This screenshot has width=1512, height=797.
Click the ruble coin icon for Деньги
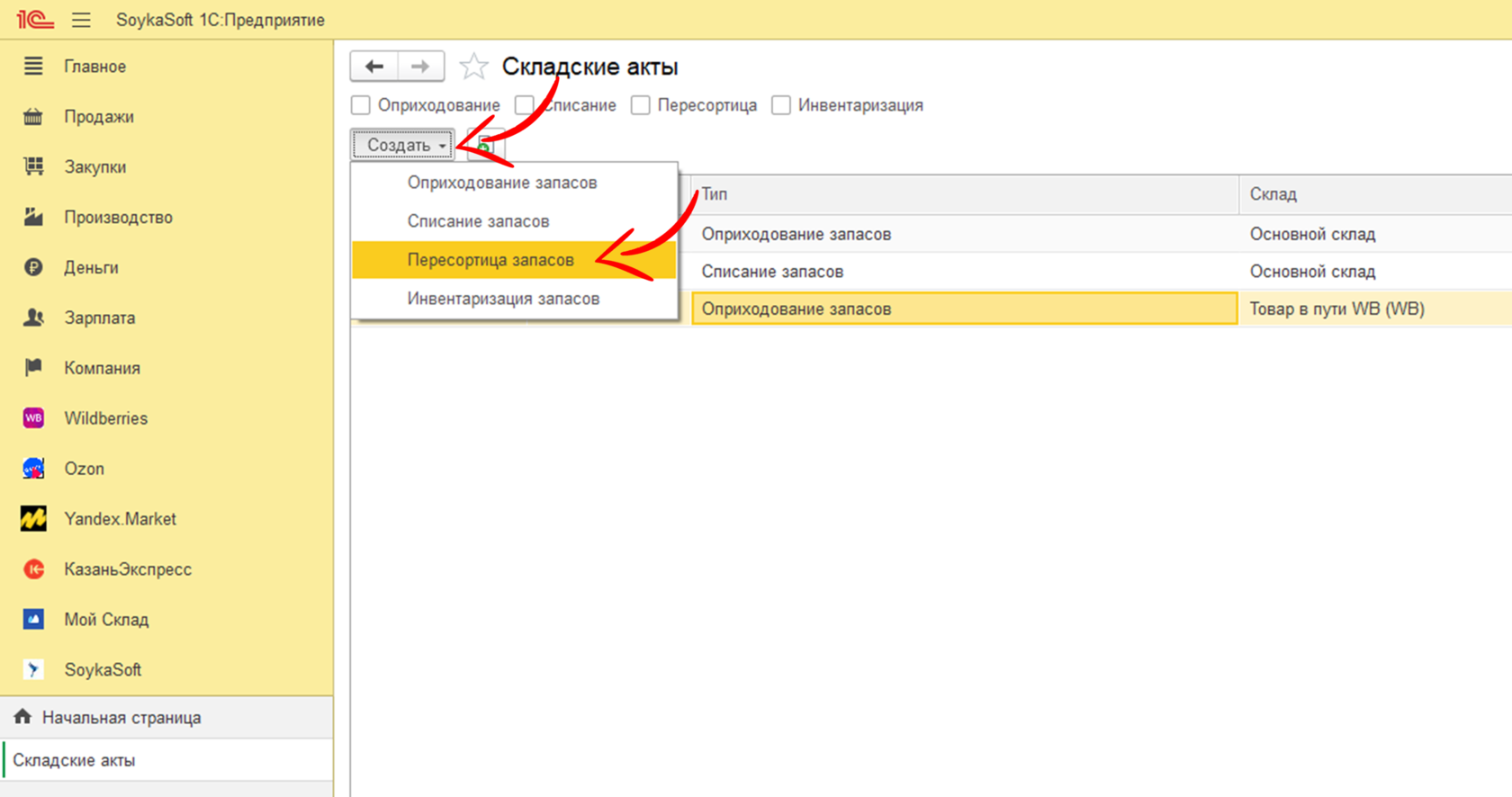tap(33, 267)
